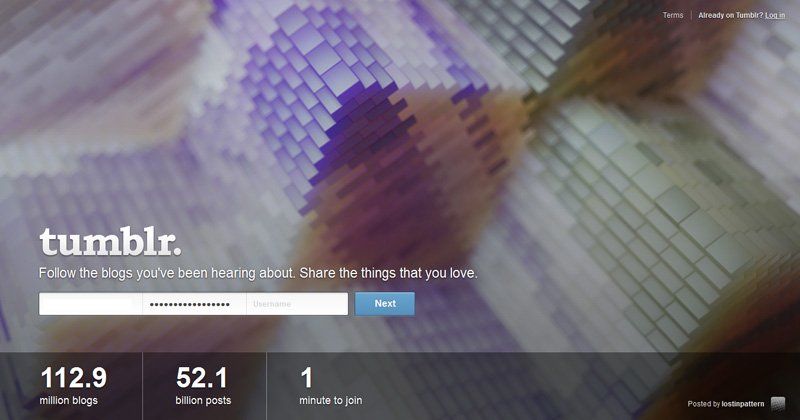Click the large number 1 statistic
Viewport: 800px width, 420px height.
306,378
